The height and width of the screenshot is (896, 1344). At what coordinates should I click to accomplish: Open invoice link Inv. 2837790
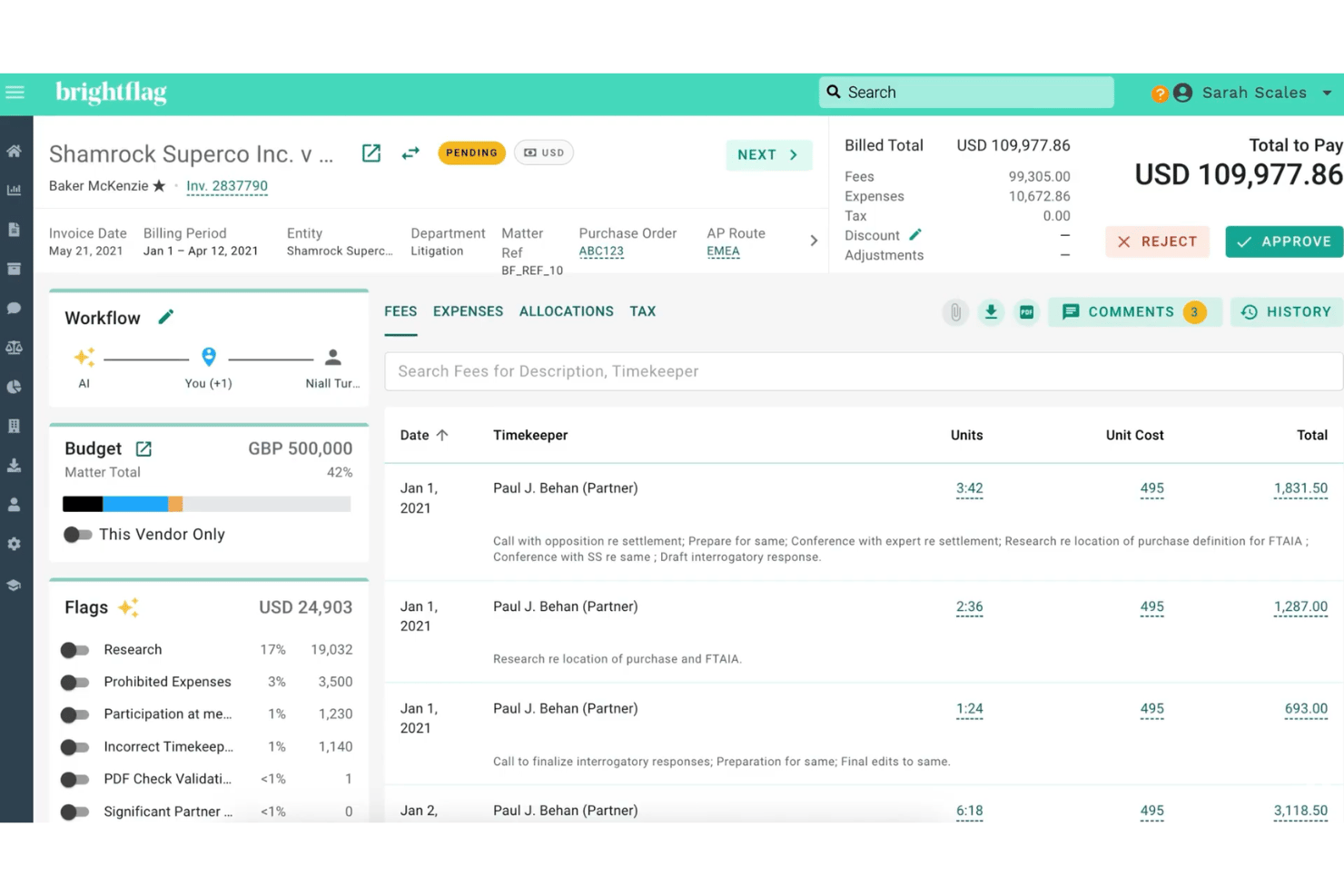point(227,186)
